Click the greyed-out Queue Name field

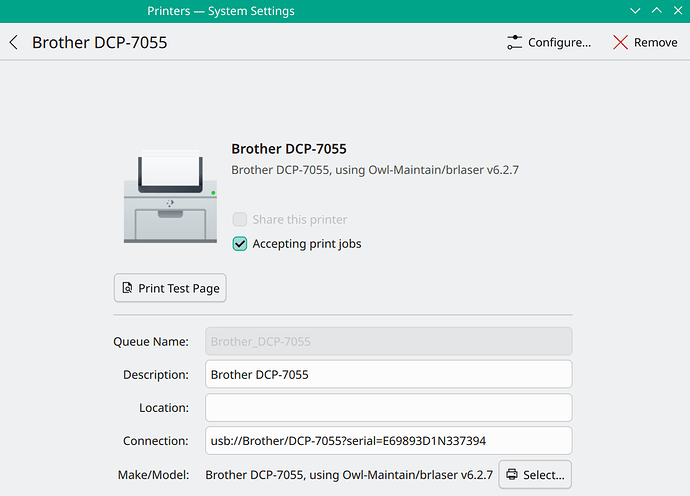pyautogui.click(x=388, y=341)
